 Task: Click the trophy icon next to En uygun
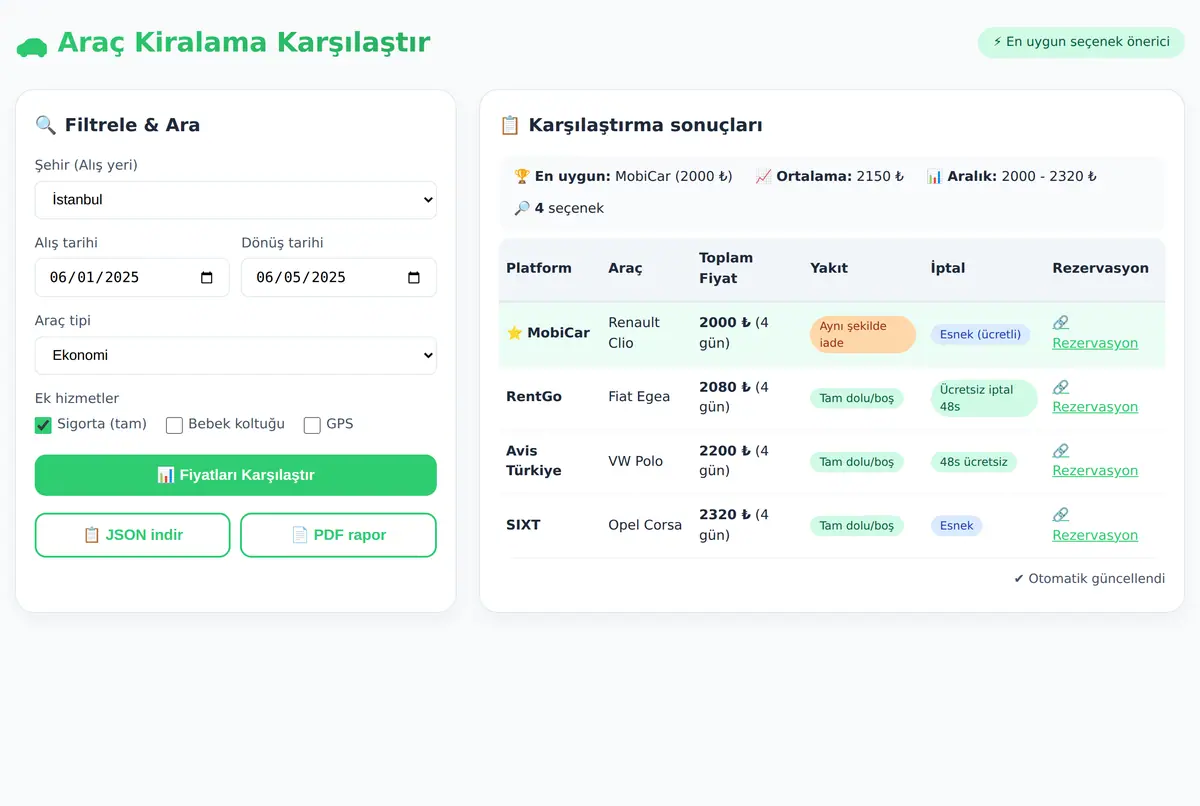(x=521, y=176)
